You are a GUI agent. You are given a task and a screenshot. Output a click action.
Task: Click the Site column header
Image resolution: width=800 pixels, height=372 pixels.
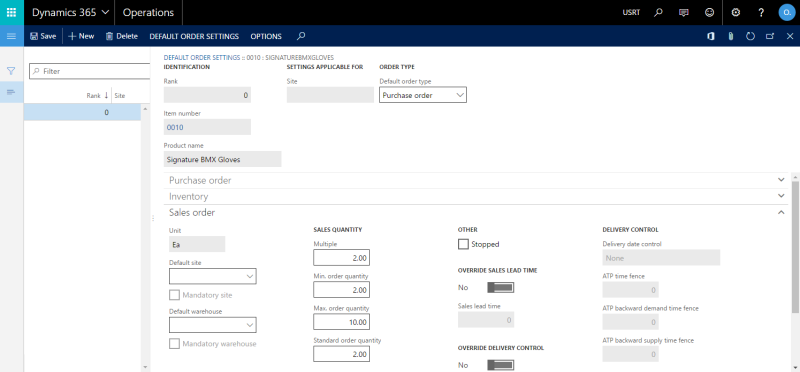click(x=120, y=95)
